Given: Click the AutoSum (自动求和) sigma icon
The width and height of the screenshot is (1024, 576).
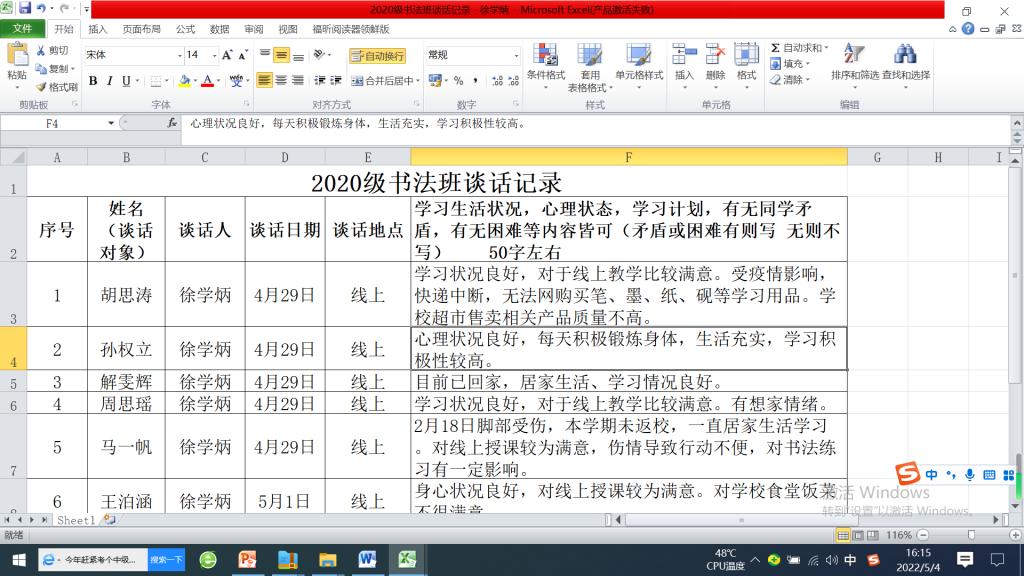Looking at the screenshot, I should (776, 48).
